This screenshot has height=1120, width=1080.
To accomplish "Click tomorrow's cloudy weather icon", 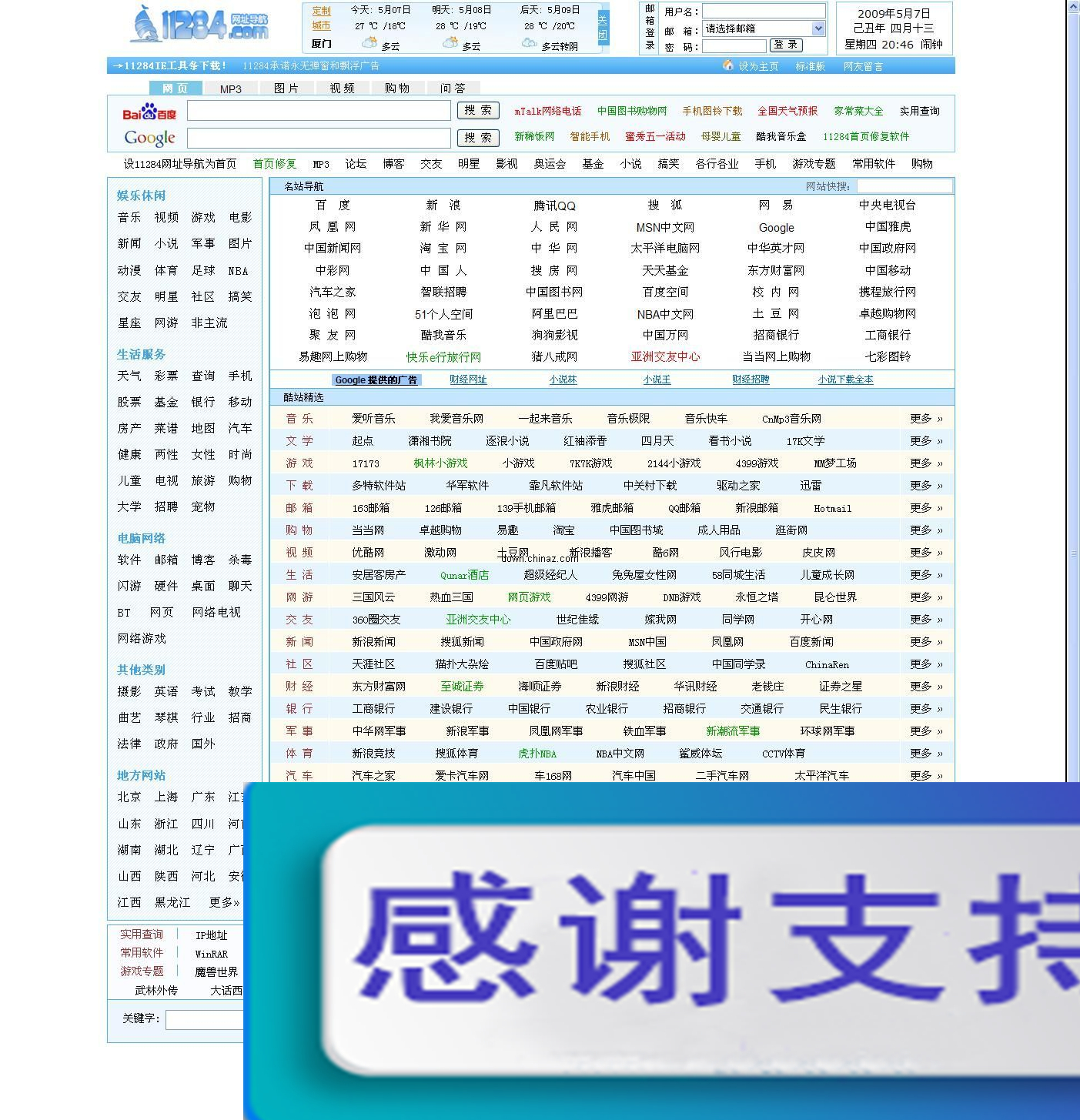I will point(450,44).
